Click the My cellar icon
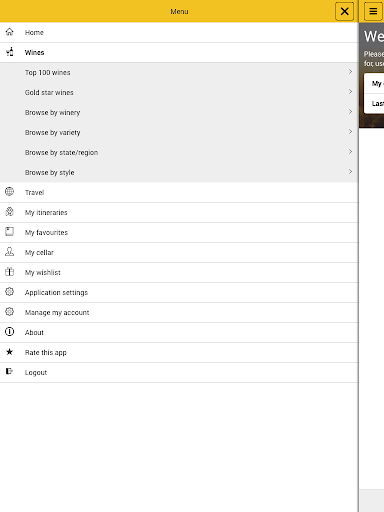 pyautogui.click(x=9, y=252)
